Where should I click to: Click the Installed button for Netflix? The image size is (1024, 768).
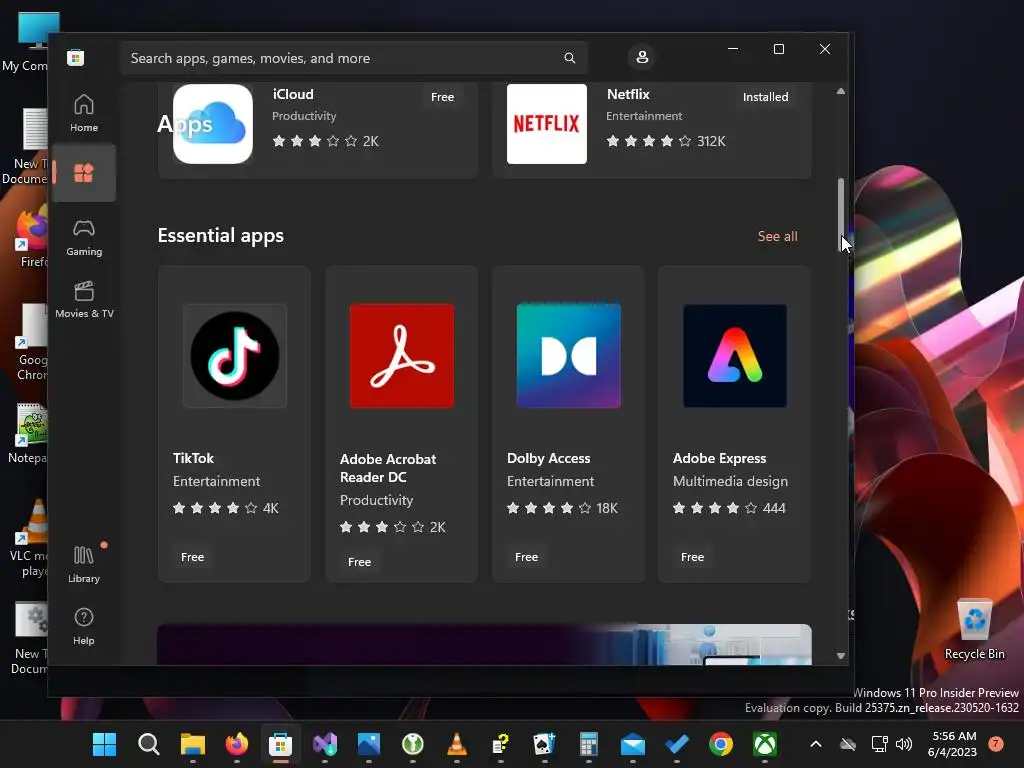765,97
